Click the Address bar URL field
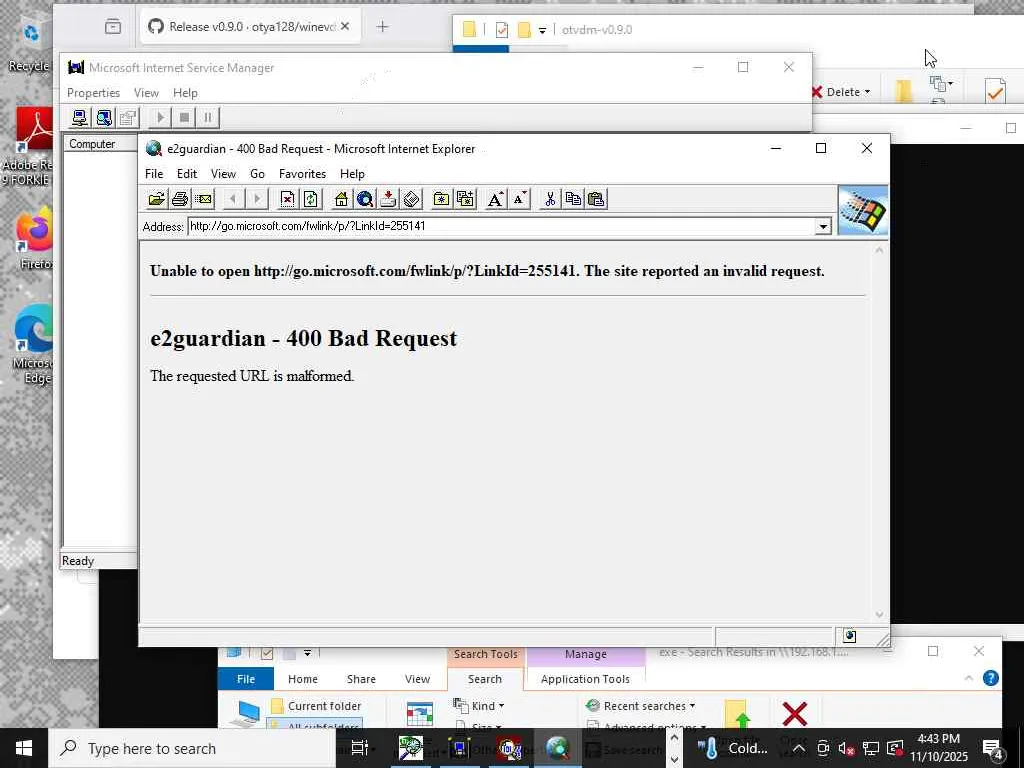This screenshot has width=1024, height=768. [502, 226]
